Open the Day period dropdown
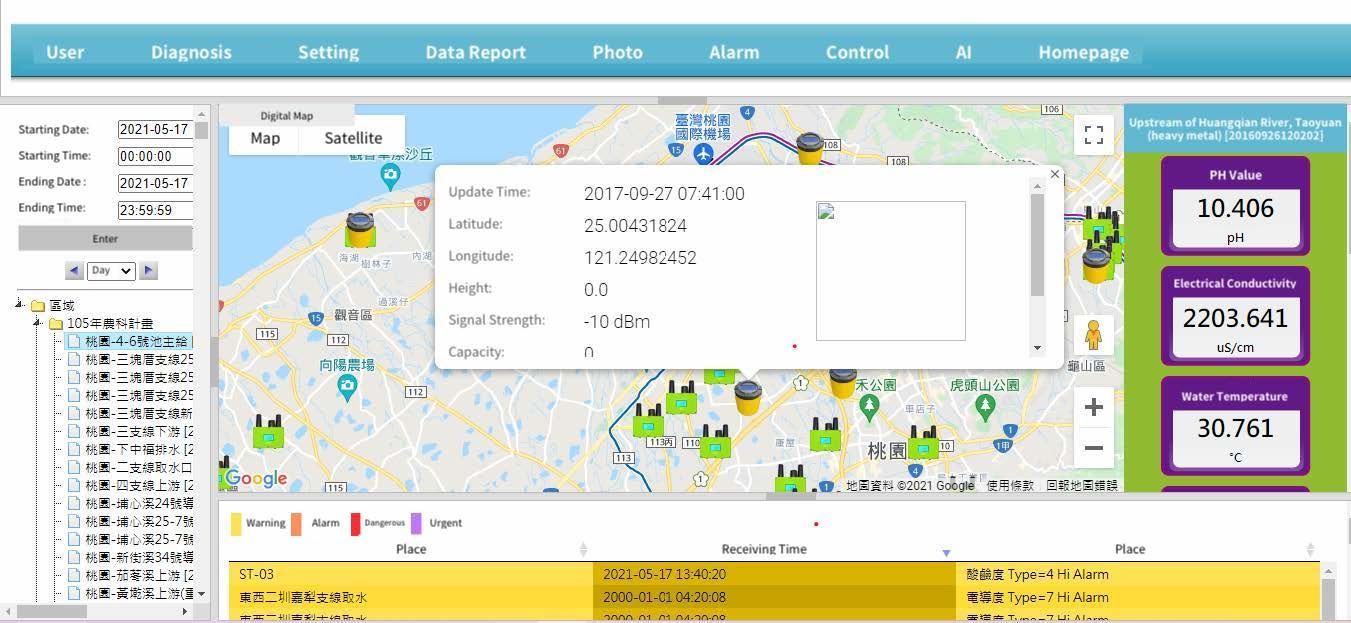The height and width of the screenshot is (623, 1351). click(x=111, y=270)
